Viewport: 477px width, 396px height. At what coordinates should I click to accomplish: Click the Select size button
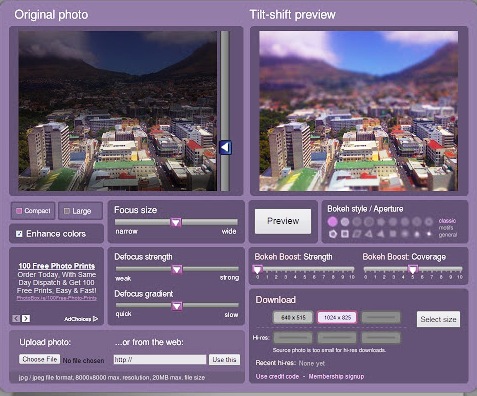(x=438, y=319)
